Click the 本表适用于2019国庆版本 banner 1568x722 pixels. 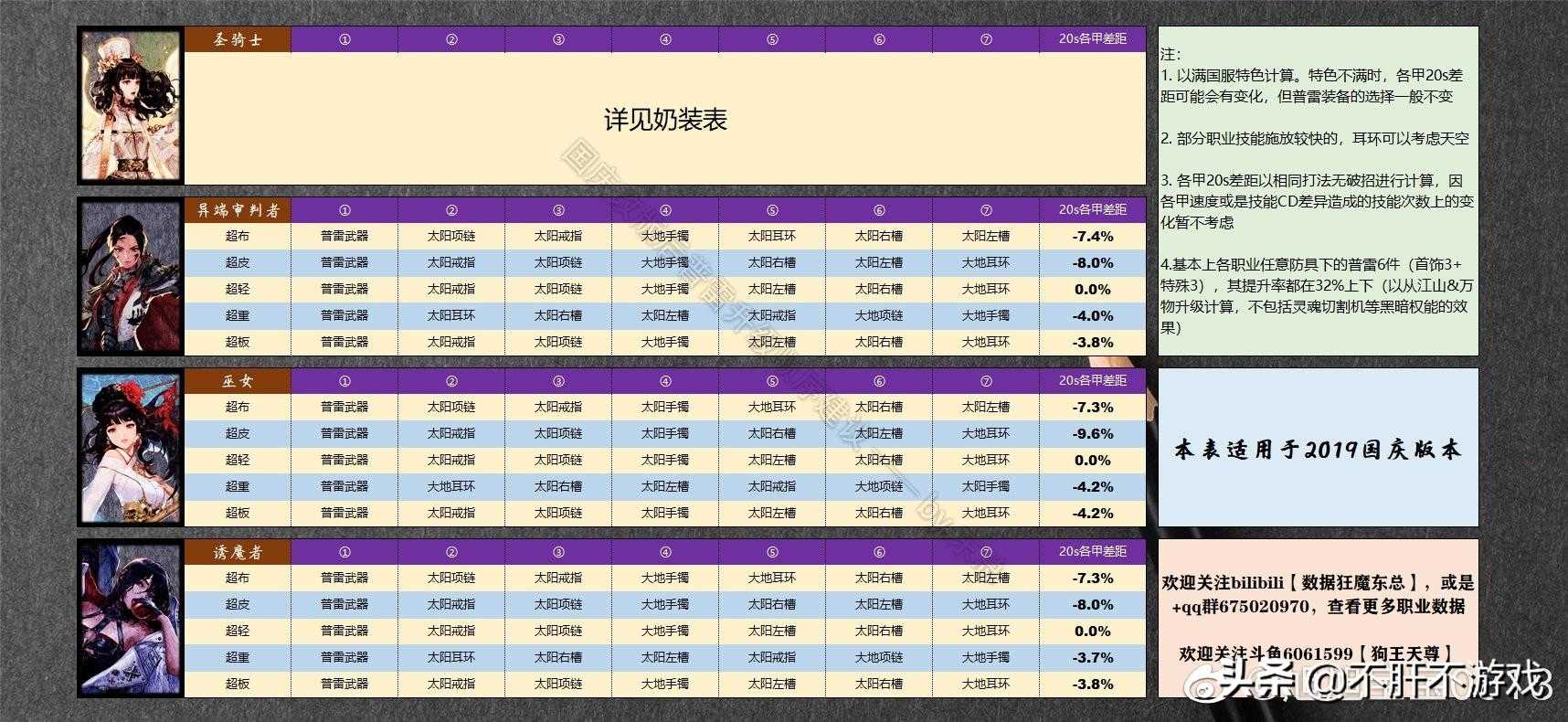(x=1318, y=450)
